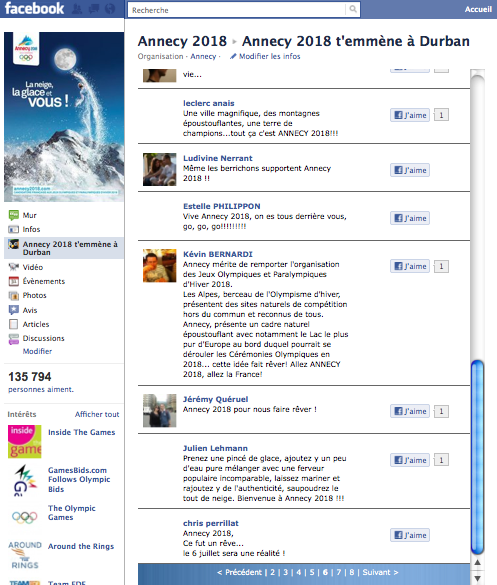Open leclerc anais's profile link
This screenshot has width=497, height=585.
coord(209,103)
